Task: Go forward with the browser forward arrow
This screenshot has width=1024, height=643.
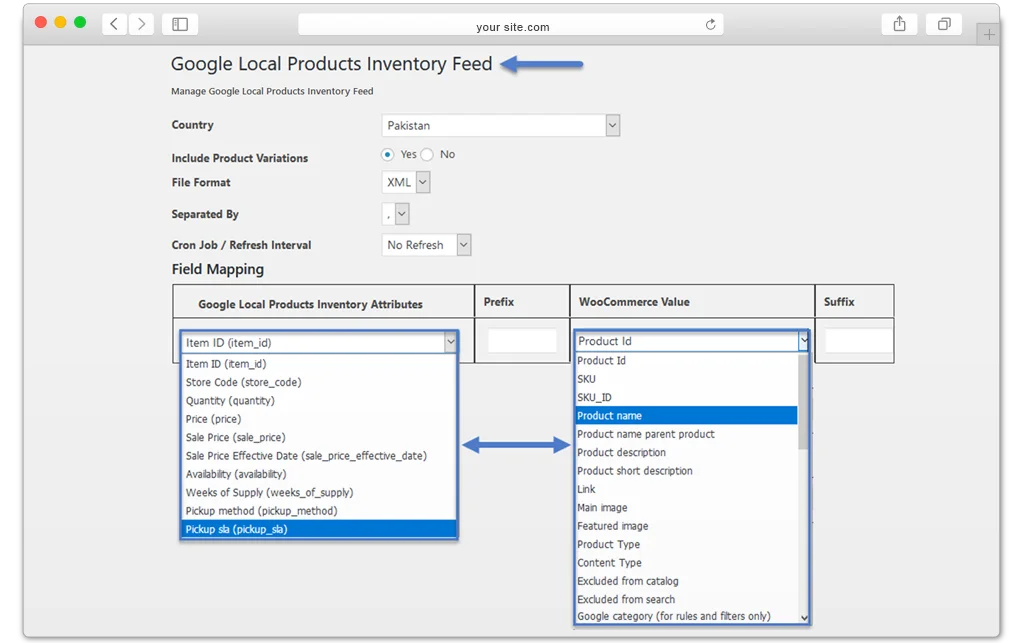Action: (142, 25)
